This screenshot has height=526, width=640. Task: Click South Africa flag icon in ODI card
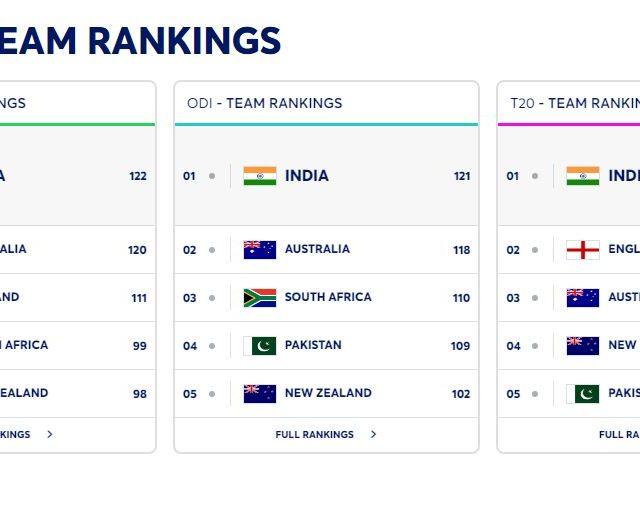click(x=260, y=297)
